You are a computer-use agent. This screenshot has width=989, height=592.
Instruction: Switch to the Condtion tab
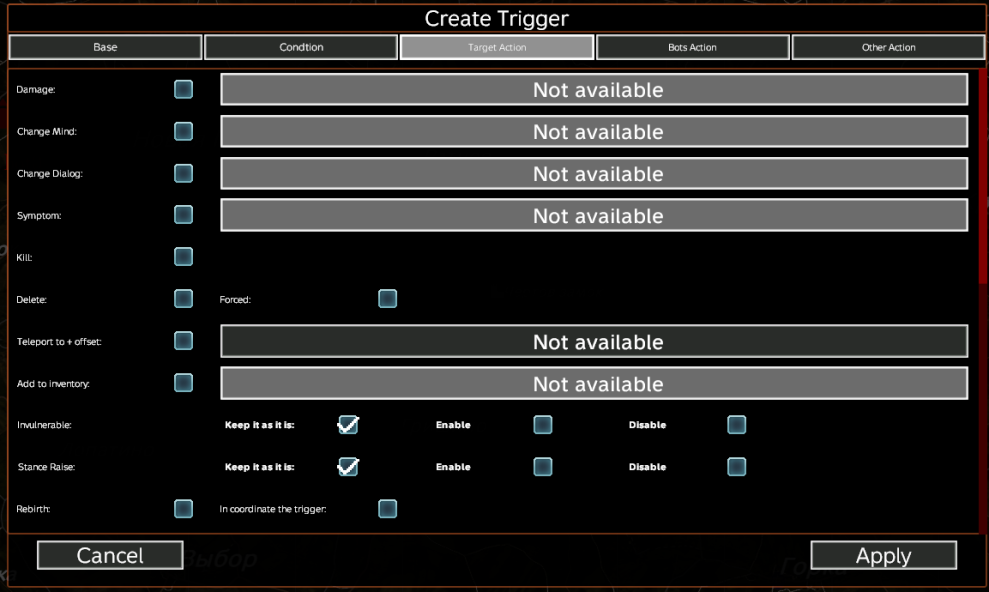pyautogui.click(x=301, y=47)
